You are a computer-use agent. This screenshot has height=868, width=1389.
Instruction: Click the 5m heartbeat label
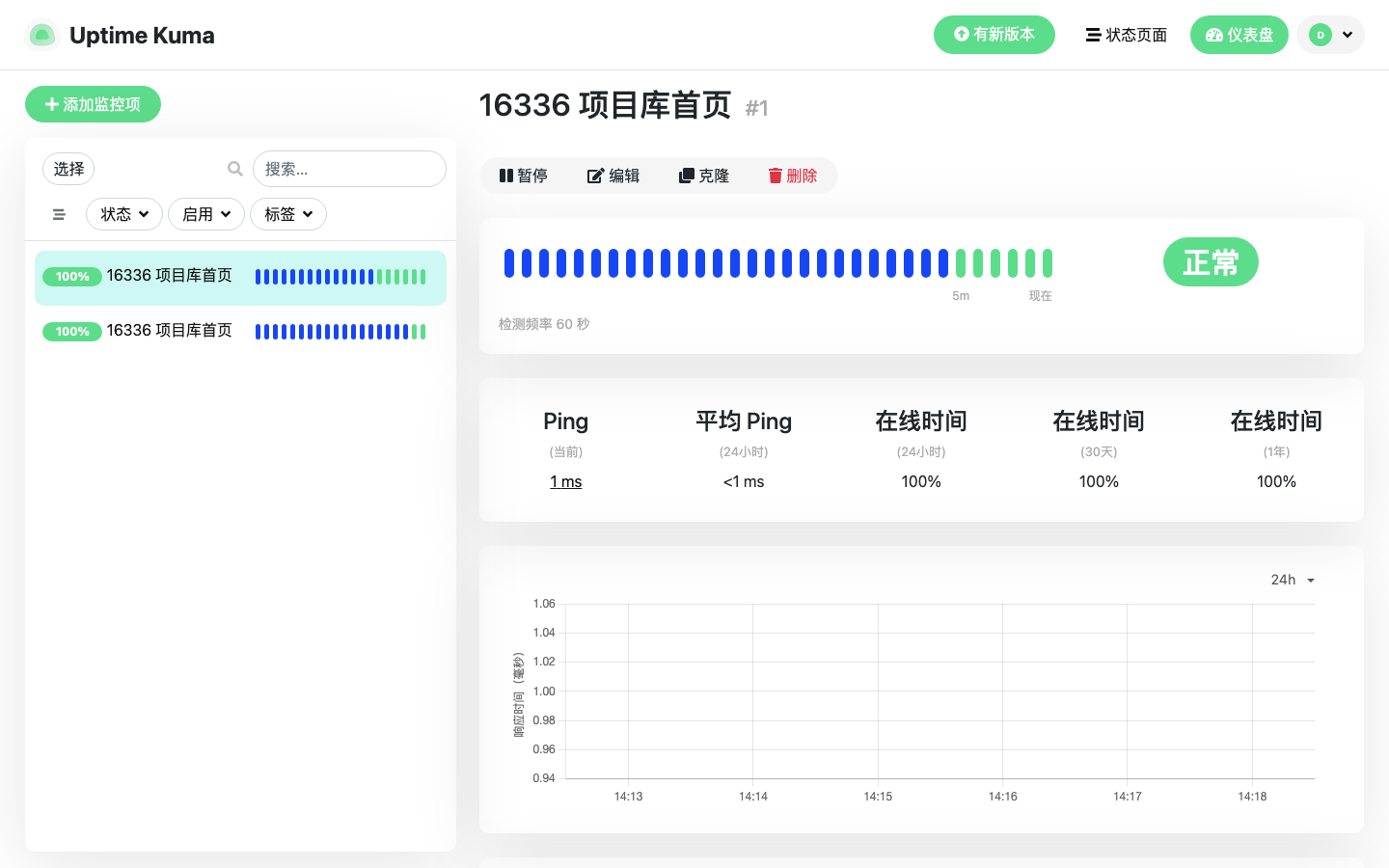coord(961,296)
